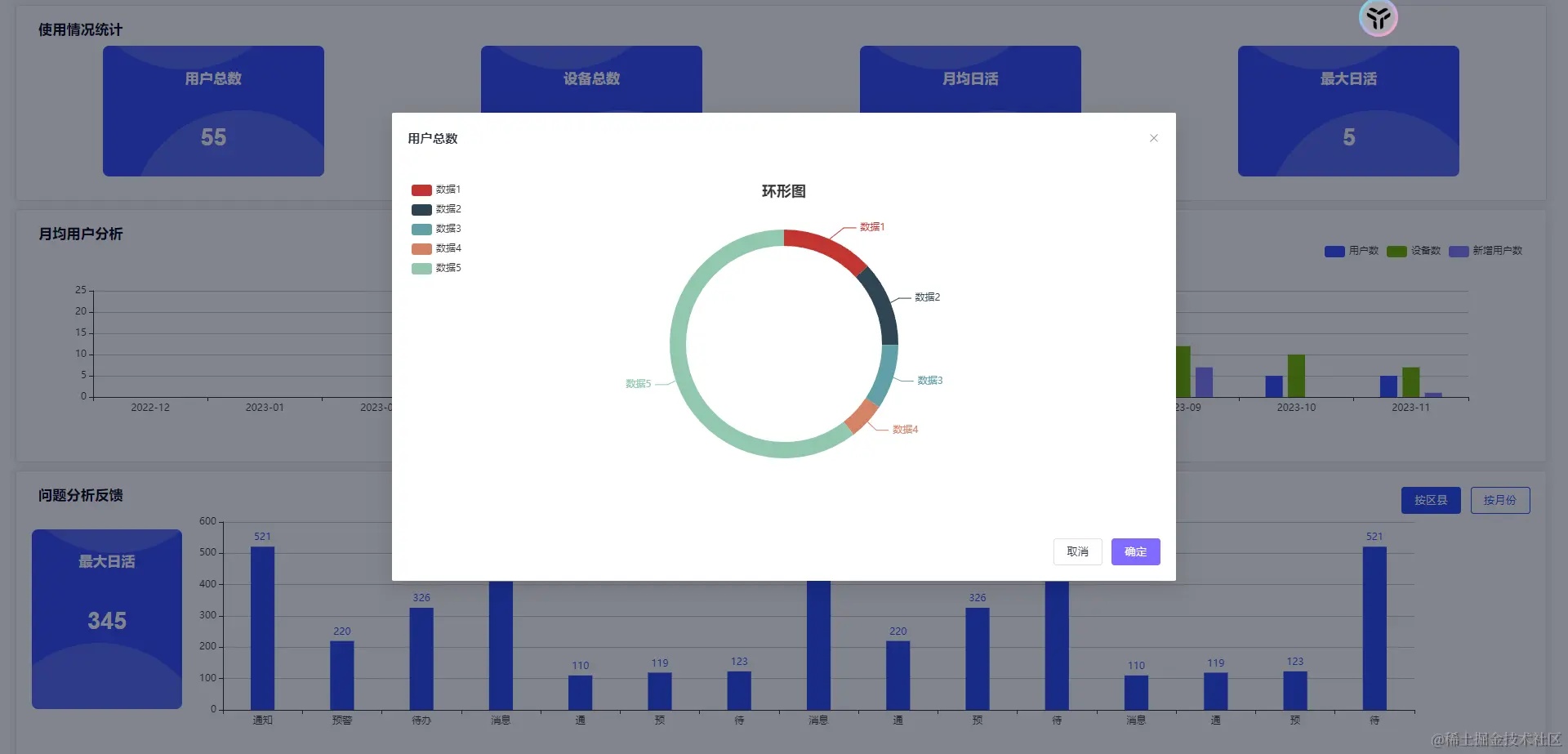Click the 2023-10 axis label
The height and width of the screenshot is (754, 1568).
[1296, 408]
